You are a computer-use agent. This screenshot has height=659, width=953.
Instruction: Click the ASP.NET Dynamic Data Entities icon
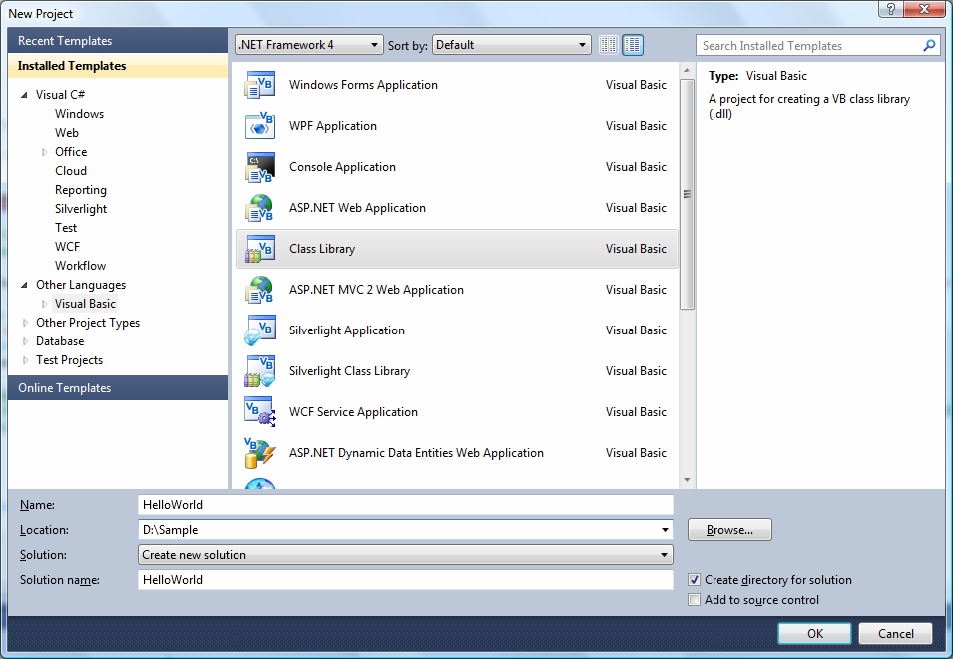[260, 453]
